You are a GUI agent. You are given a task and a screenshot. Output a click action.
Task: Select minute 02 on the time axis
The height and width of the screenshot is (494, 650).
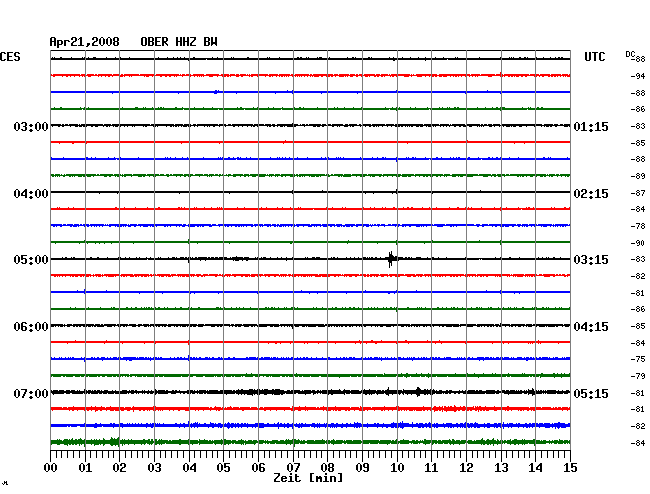(119, 467)
